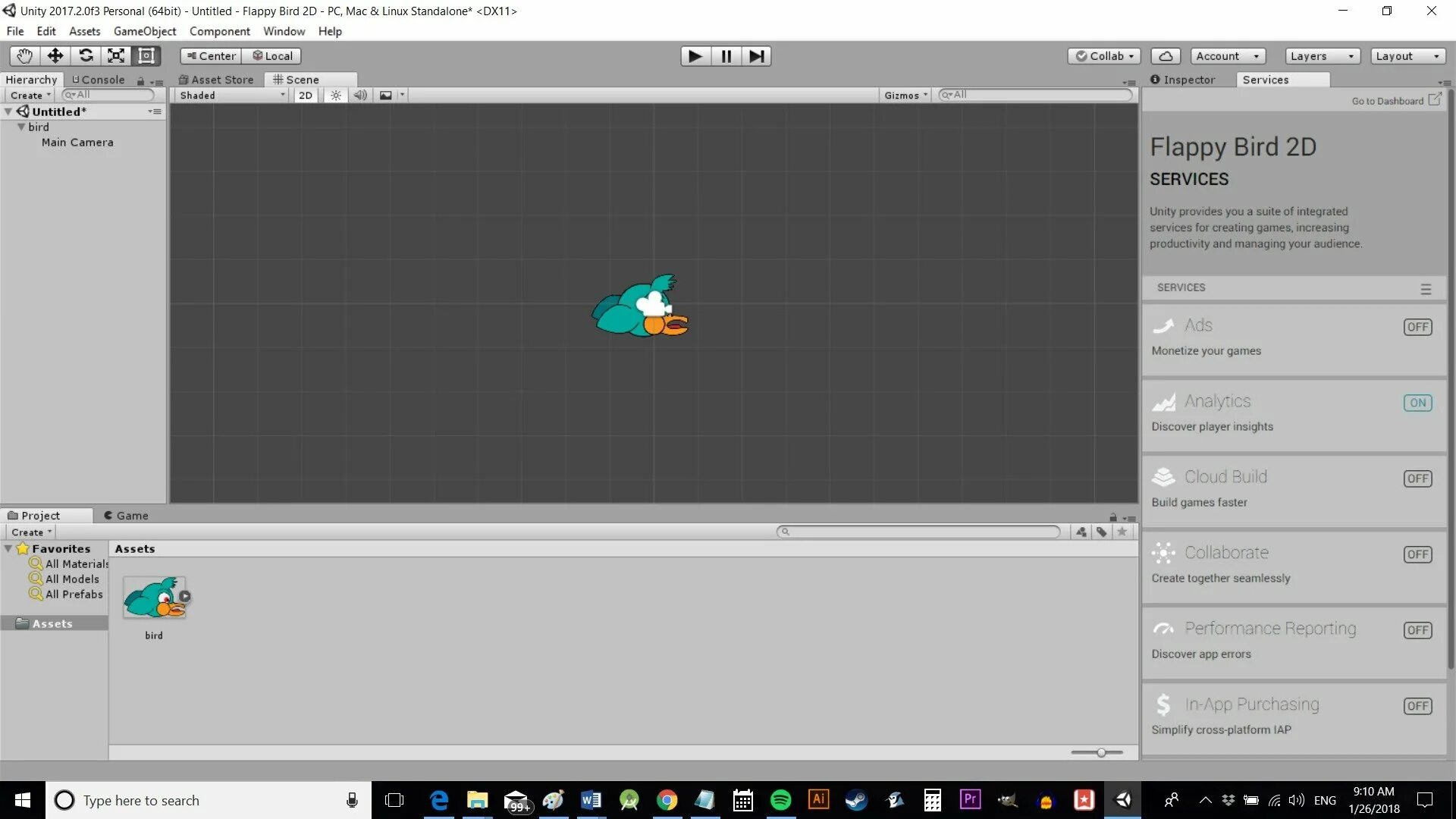
Task: Select the Move tool
Action: (55, 56)
